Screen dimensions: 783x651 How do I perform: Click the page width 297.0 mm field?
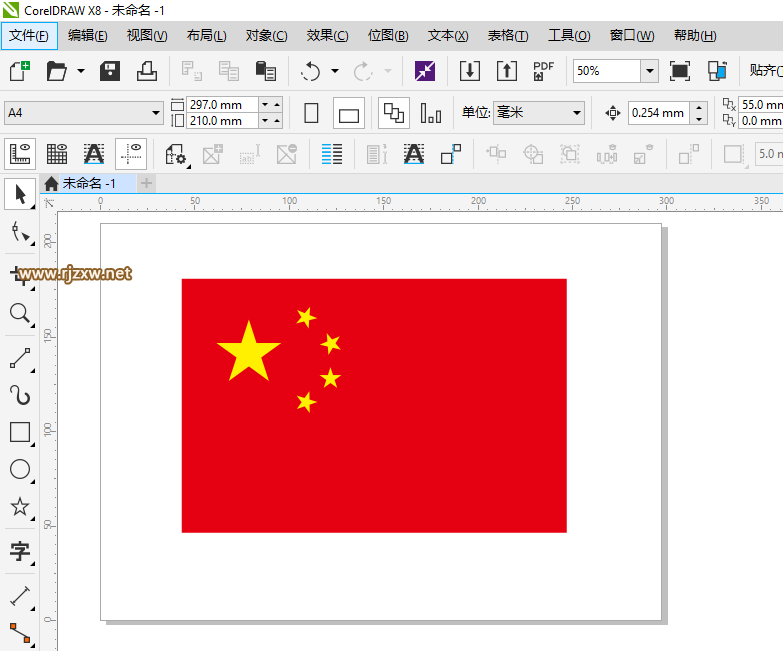(x=222, y=105)
